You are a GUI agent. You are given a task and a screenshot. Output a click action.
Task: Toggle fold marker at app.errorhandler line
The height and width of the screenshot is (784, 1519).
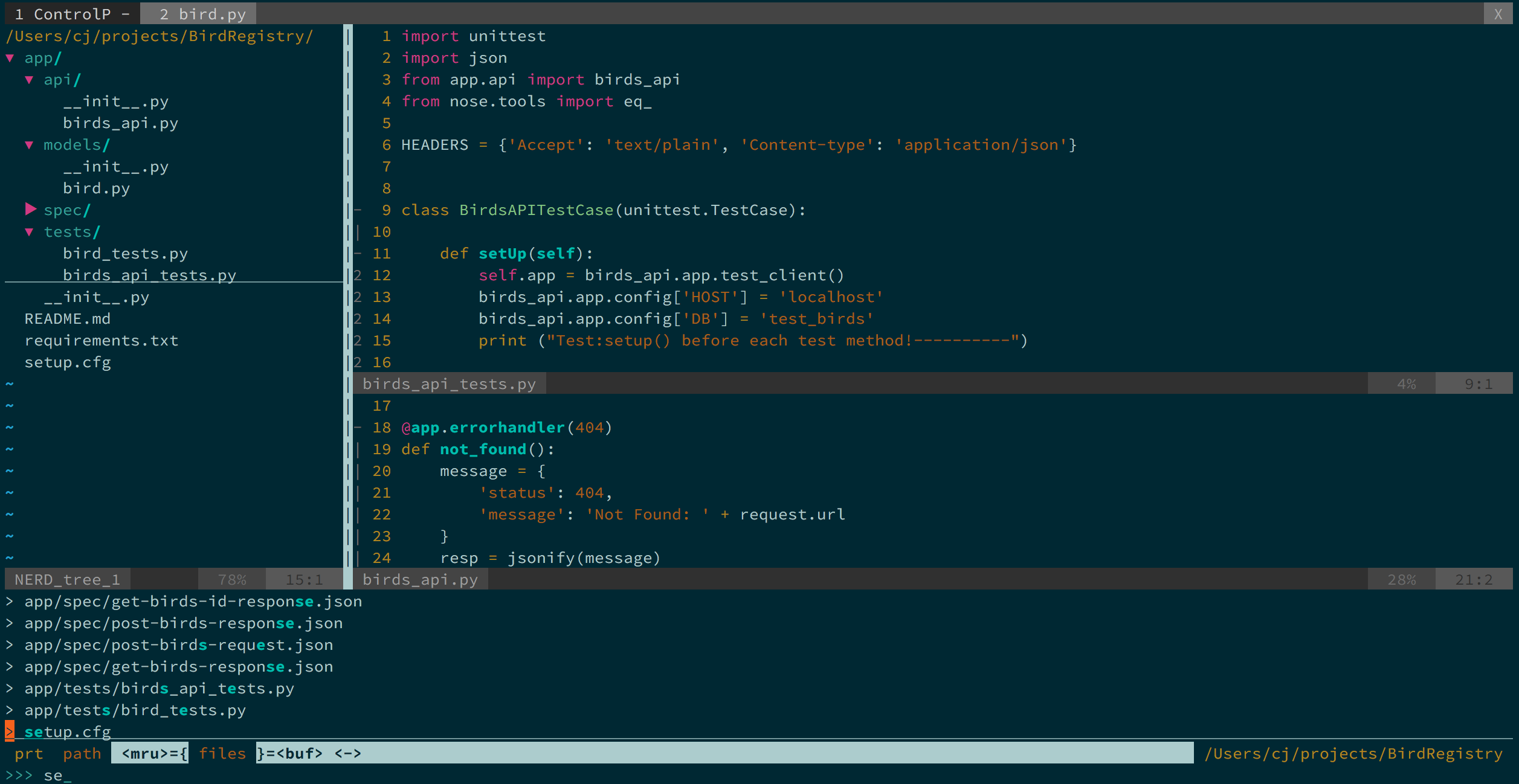[x=358, y=428]
